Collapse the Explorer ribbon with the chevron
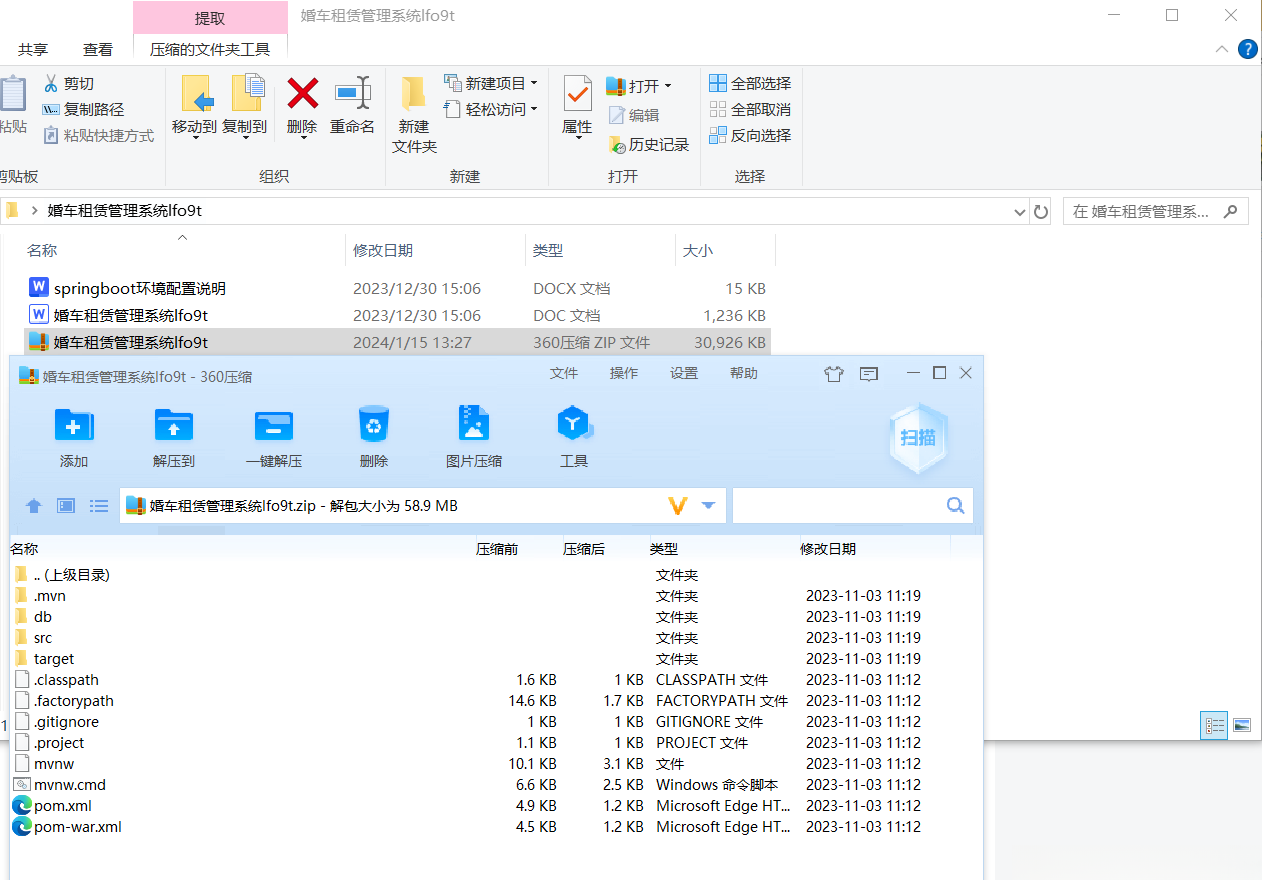The height and width of the screenshot is (880, 1262). pos(1222,49)
